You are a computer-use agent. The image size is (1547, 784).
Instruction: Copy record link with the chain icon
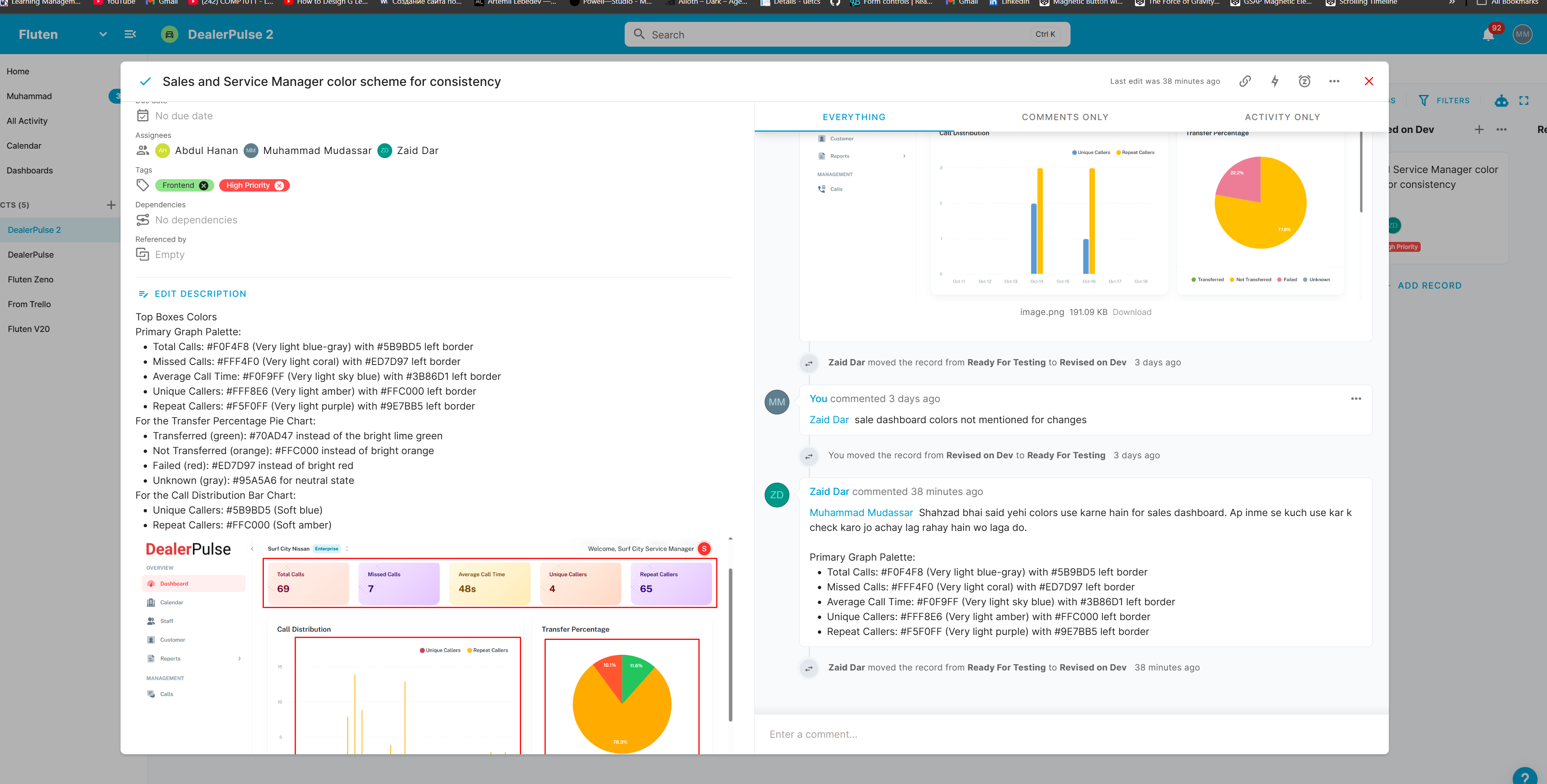coord(1245,81)
